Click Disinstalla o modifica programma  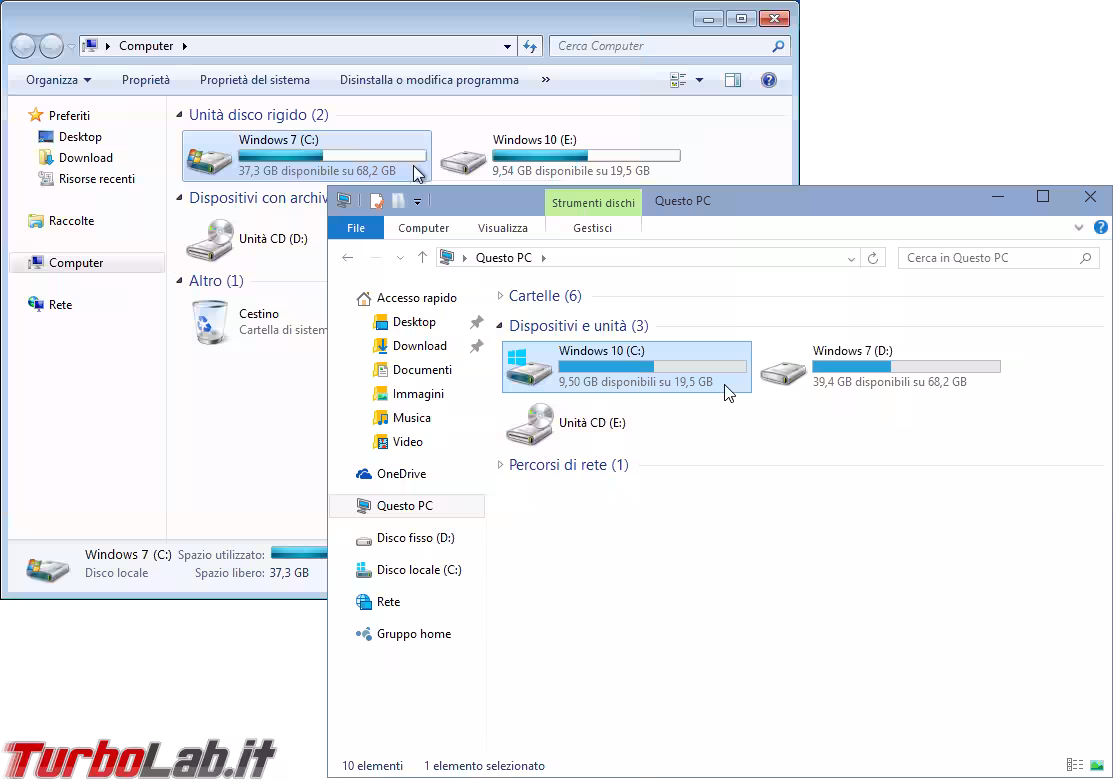[428, 79]
